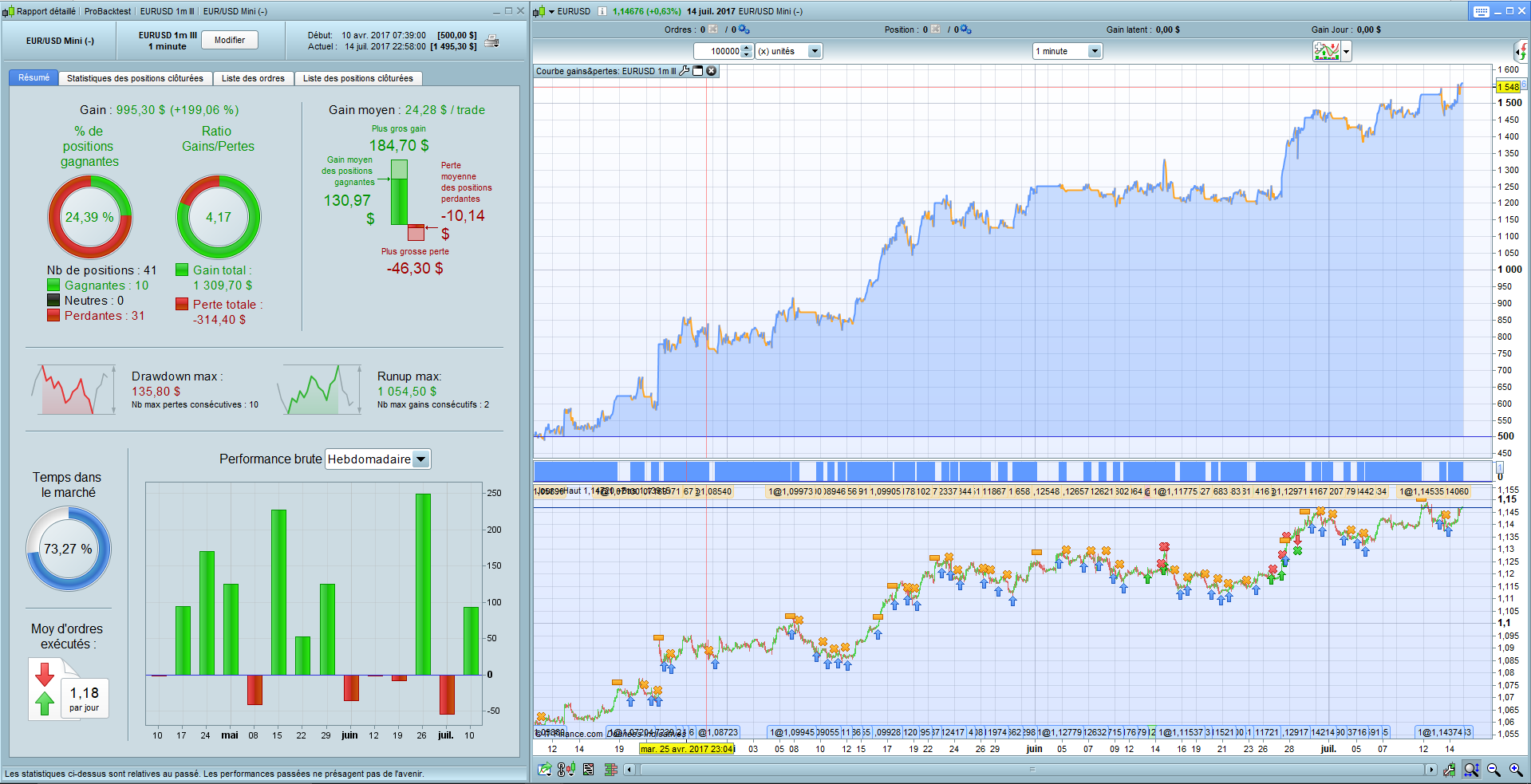Click the red-green horizontal bars icon in bottom toolbar
This screenshot has height=784, width=1531.
coord(611,770)
